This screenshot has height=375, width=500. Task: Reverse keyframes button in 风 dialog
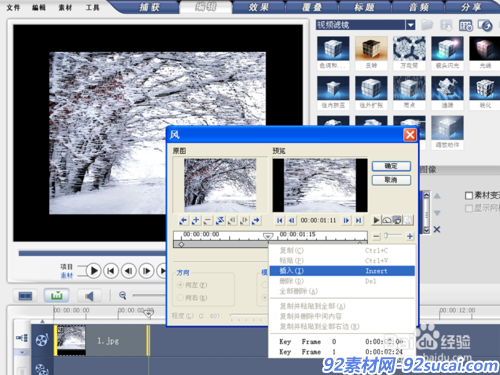(220, 220)
